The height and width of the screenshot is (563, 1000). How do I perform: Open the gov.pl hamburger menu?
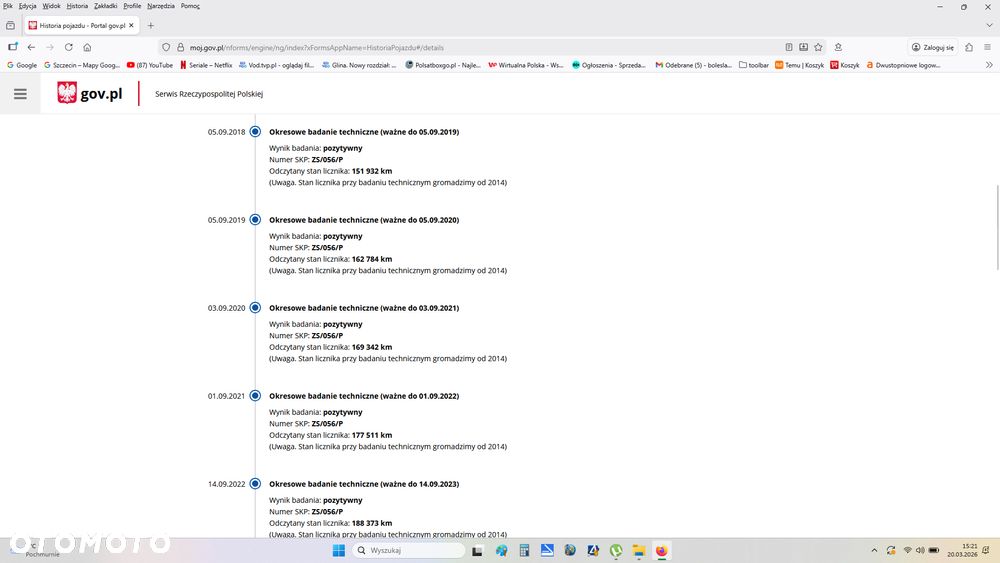coord(20,94)
